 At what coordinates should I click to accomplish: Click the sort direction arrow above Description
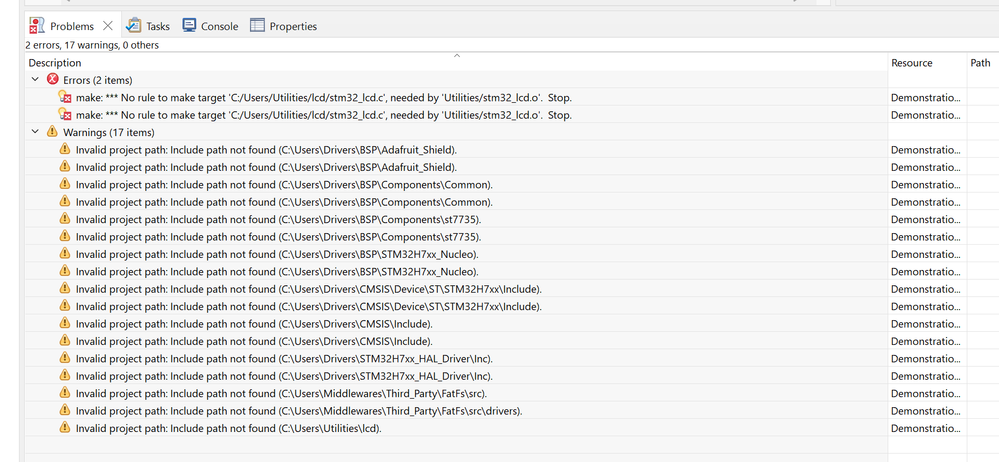click(x=456, y=56)
